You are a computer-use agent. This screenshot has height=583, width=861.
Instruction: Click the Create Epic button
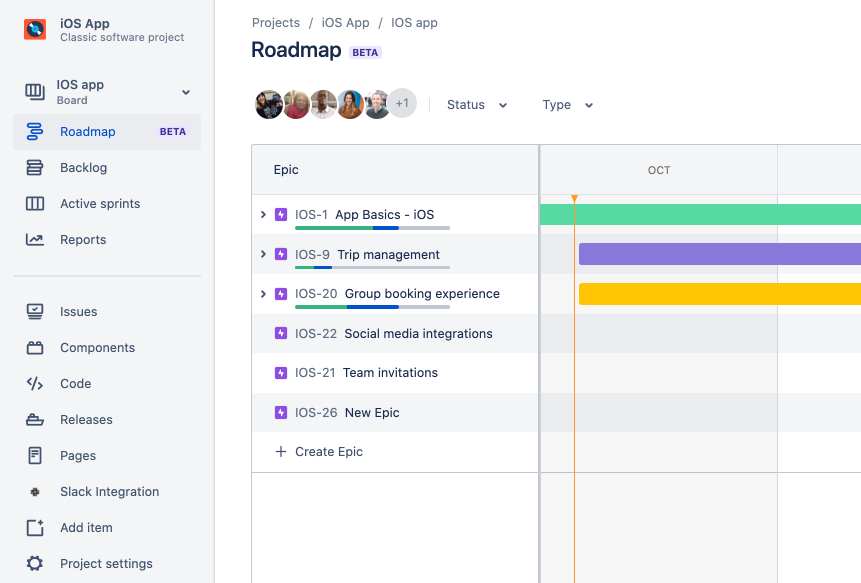coord(318,452)
